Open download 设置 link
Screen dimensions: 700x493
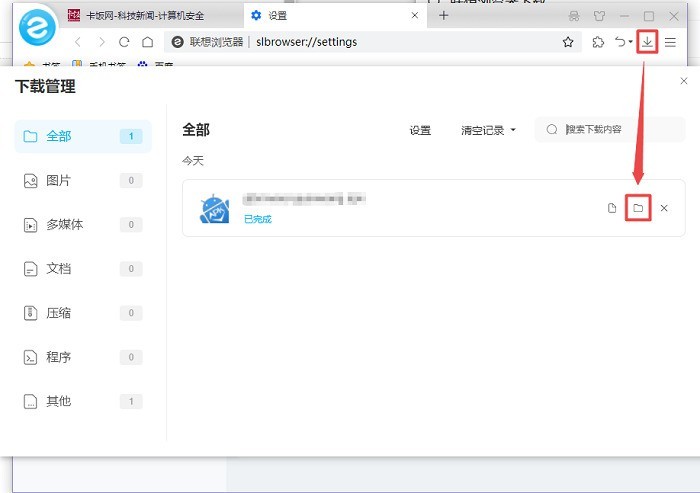point(420,130)
